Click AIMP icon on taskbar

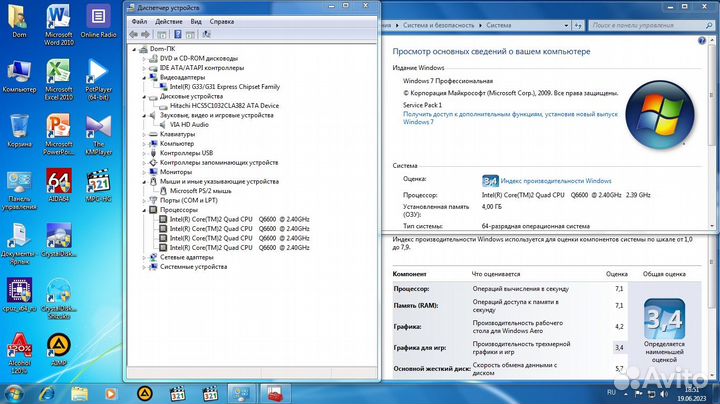click(x=145, y=393)
